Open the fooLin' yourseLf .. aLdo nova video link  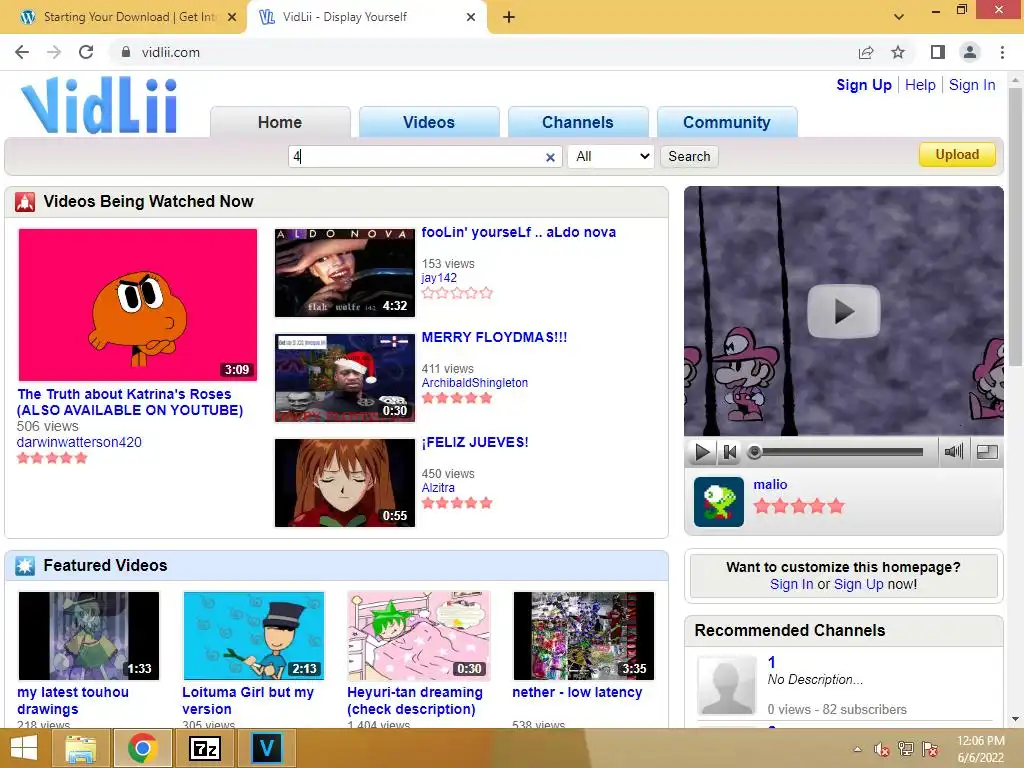pyautogui.click(x=519, y=232)
